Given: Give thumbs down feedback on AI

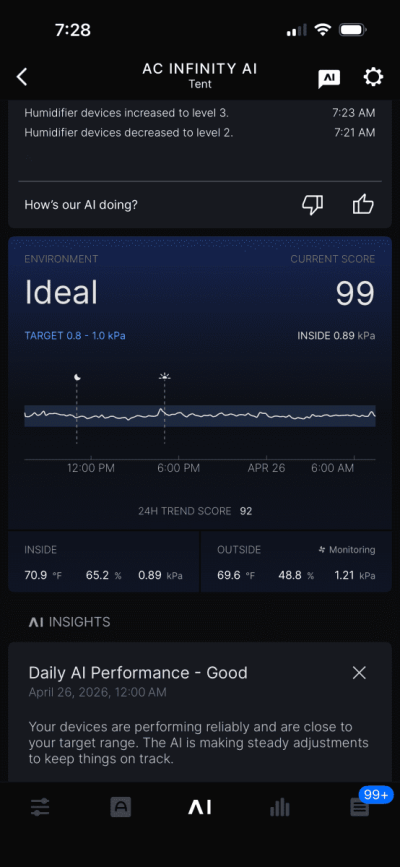Looking at the screenshot, I should point(312,205).
